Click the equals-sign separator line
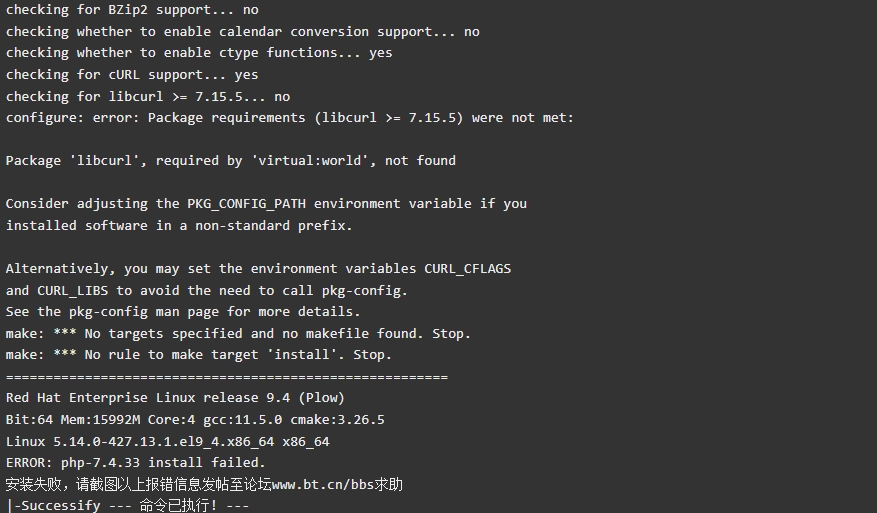 pyautogui.click(x=227, y=377)
